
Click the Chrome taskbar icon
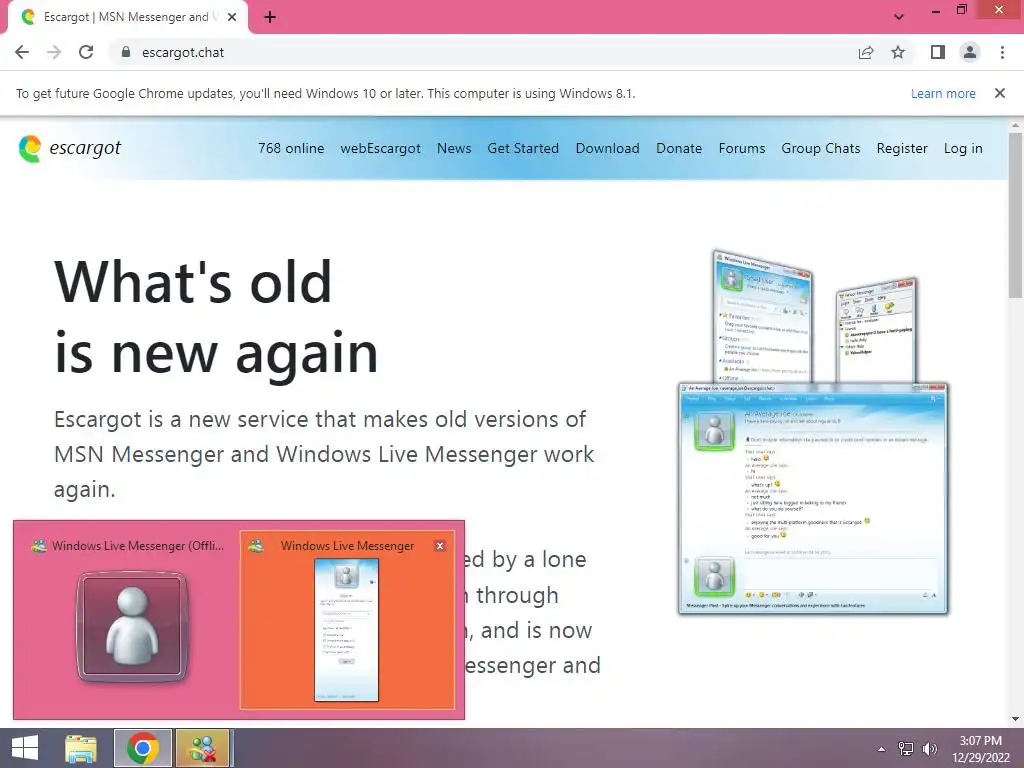click(143, 748)
